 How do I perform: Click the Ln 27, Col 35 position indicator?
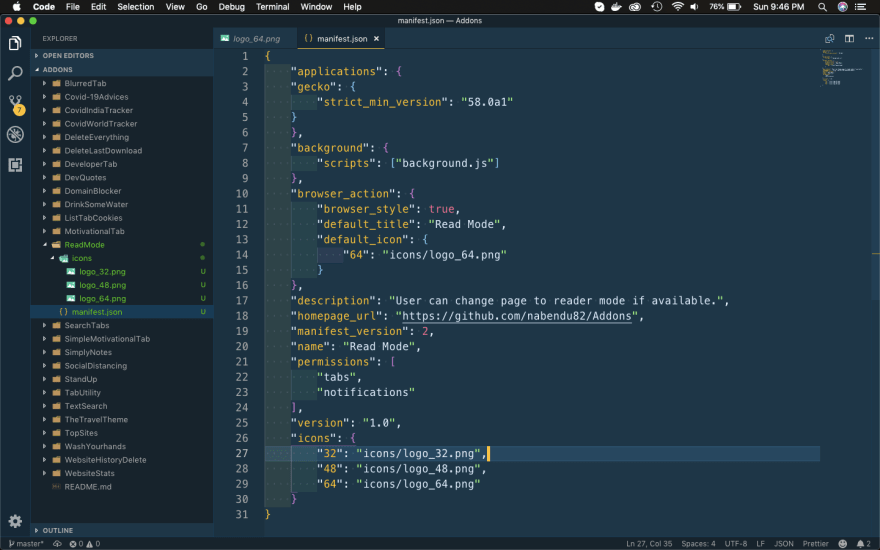tap(649, 543)
